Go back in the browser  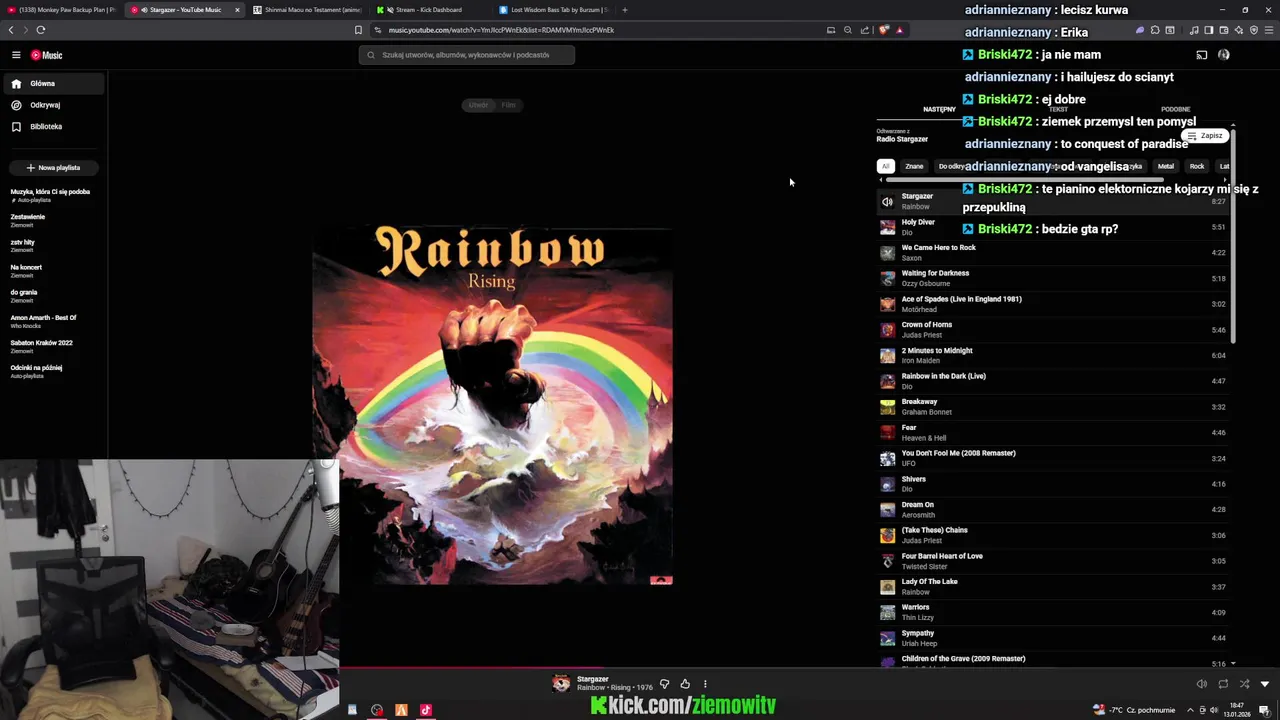12,30
